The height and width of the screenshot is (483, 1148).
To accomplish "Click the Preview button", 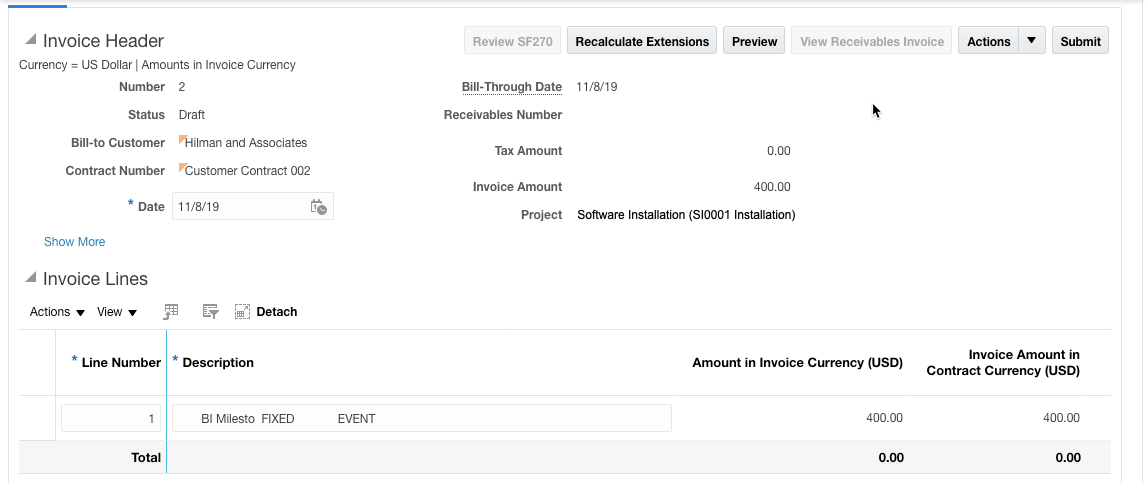I will 754,41.
